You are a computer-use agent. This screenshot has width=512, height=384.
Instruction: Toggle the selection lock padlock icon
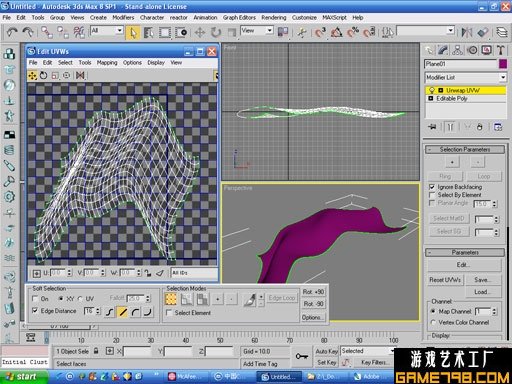pyautogui.click(x=96, y=351)
